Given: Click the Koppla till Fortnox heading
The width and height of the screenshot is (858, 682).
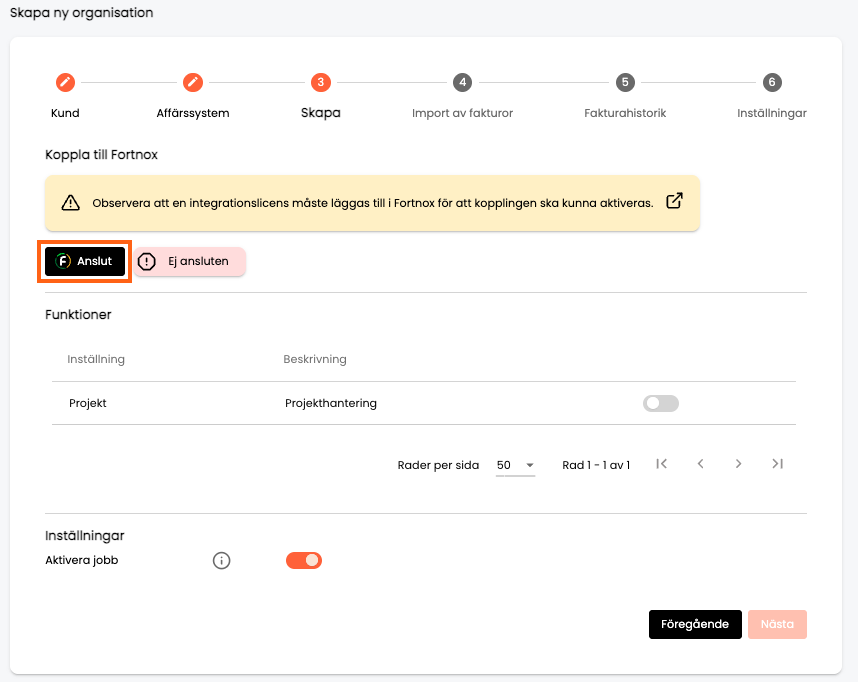Looking at the screenshot, I should (x=101, y=155).
